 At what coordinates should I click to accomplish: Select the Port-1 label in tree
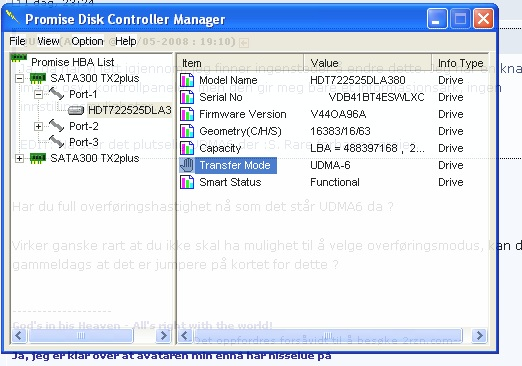83,94
